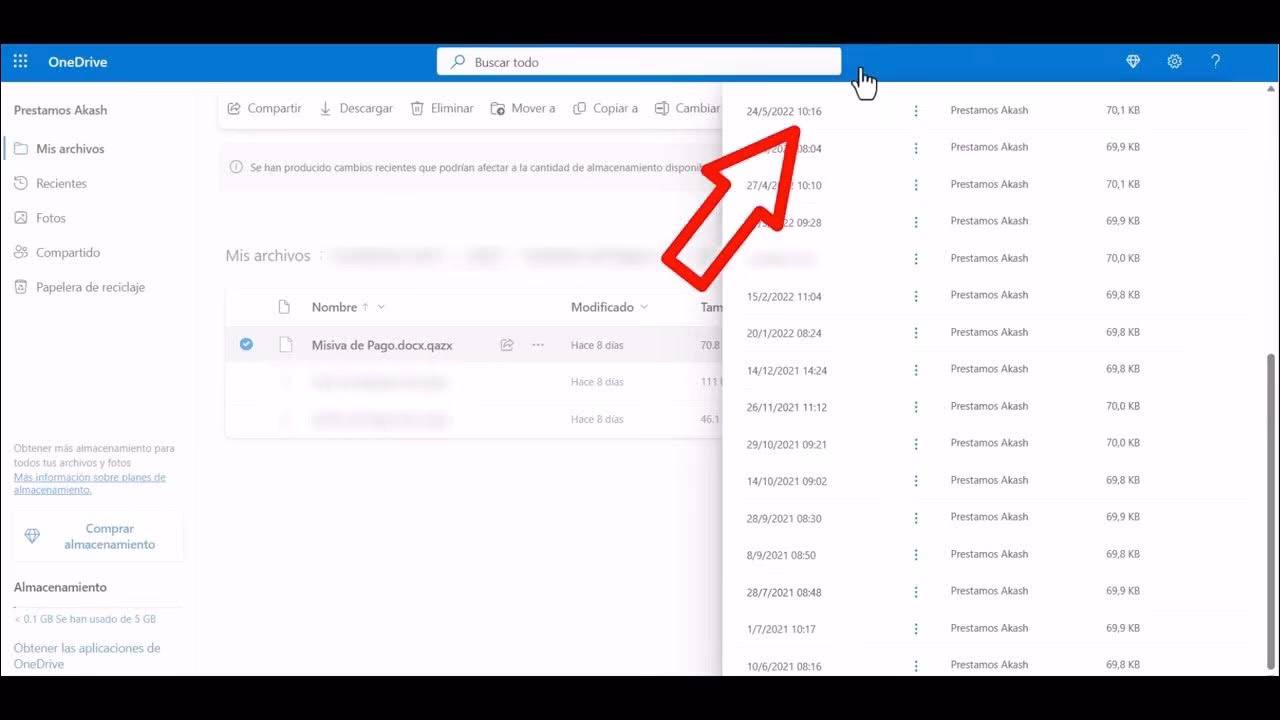The image size is (1280, 720).
Task: Click the Mover a folder icon
Action: (x=497, y=108)
